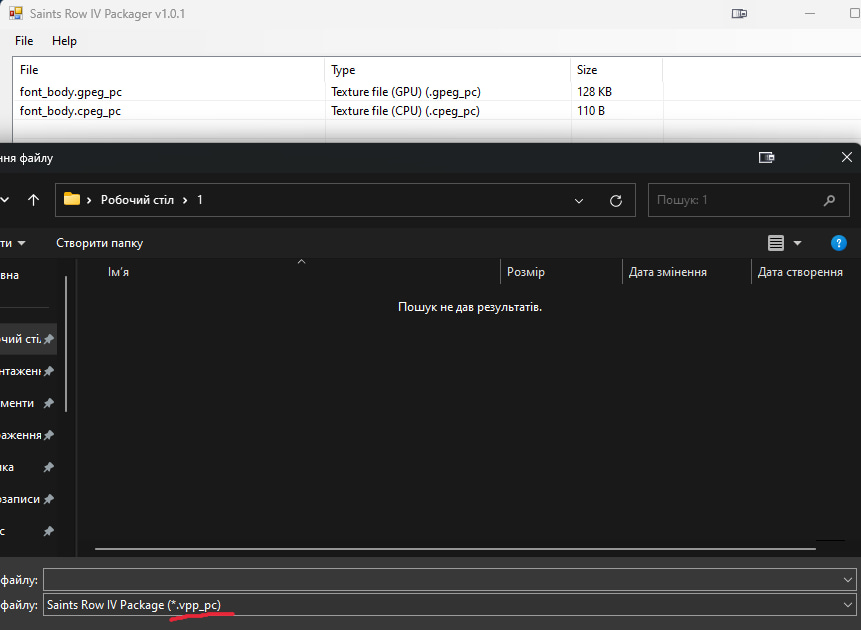Click the view layout icon in the dialog toolbar
This screenshot has height=630, width=861.
click(775, 243)
